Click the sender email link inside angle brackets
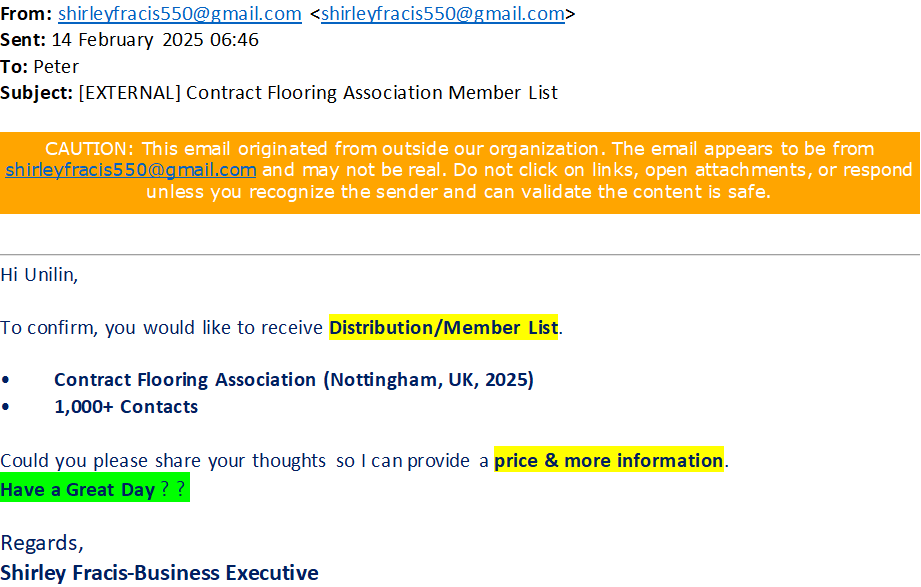 (x=443, y=14)
